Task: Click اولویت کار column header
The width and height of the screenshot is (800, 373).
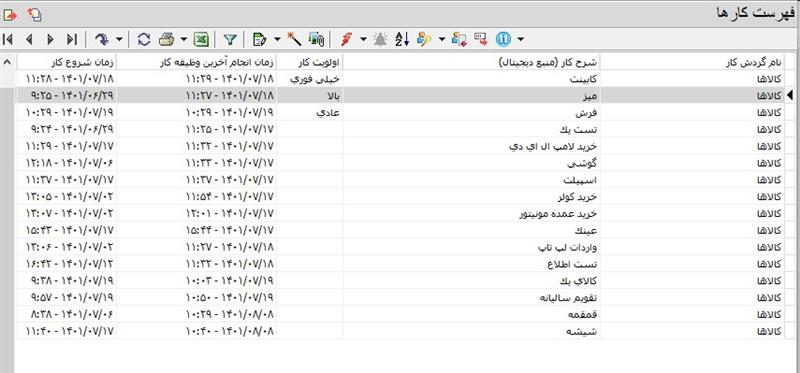Action: (x=310, y=62)
